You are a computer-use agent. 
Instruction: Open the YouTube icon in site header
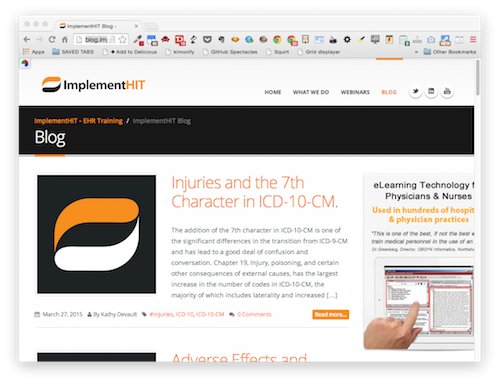point(447,91)
